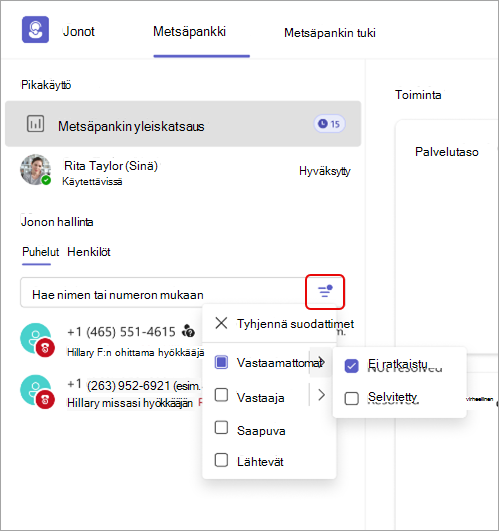Click the Pikakäyttö section label
Image resolution: width=499 pixels, height=531 pixels.
46,85
